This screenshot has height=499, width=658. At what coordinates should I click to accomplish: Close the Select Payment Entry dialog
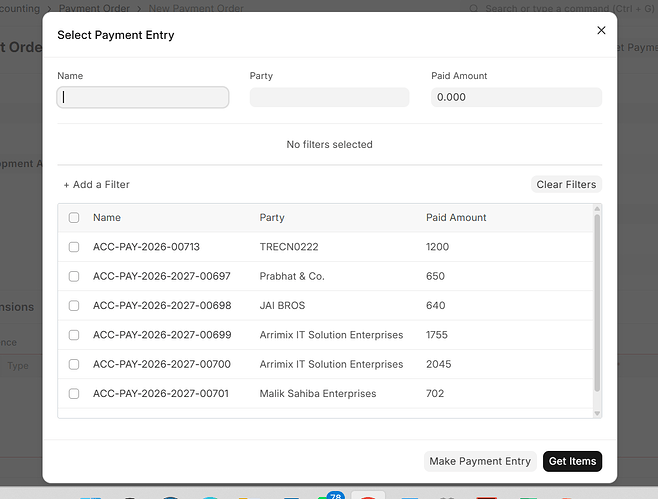coord(601,30)
